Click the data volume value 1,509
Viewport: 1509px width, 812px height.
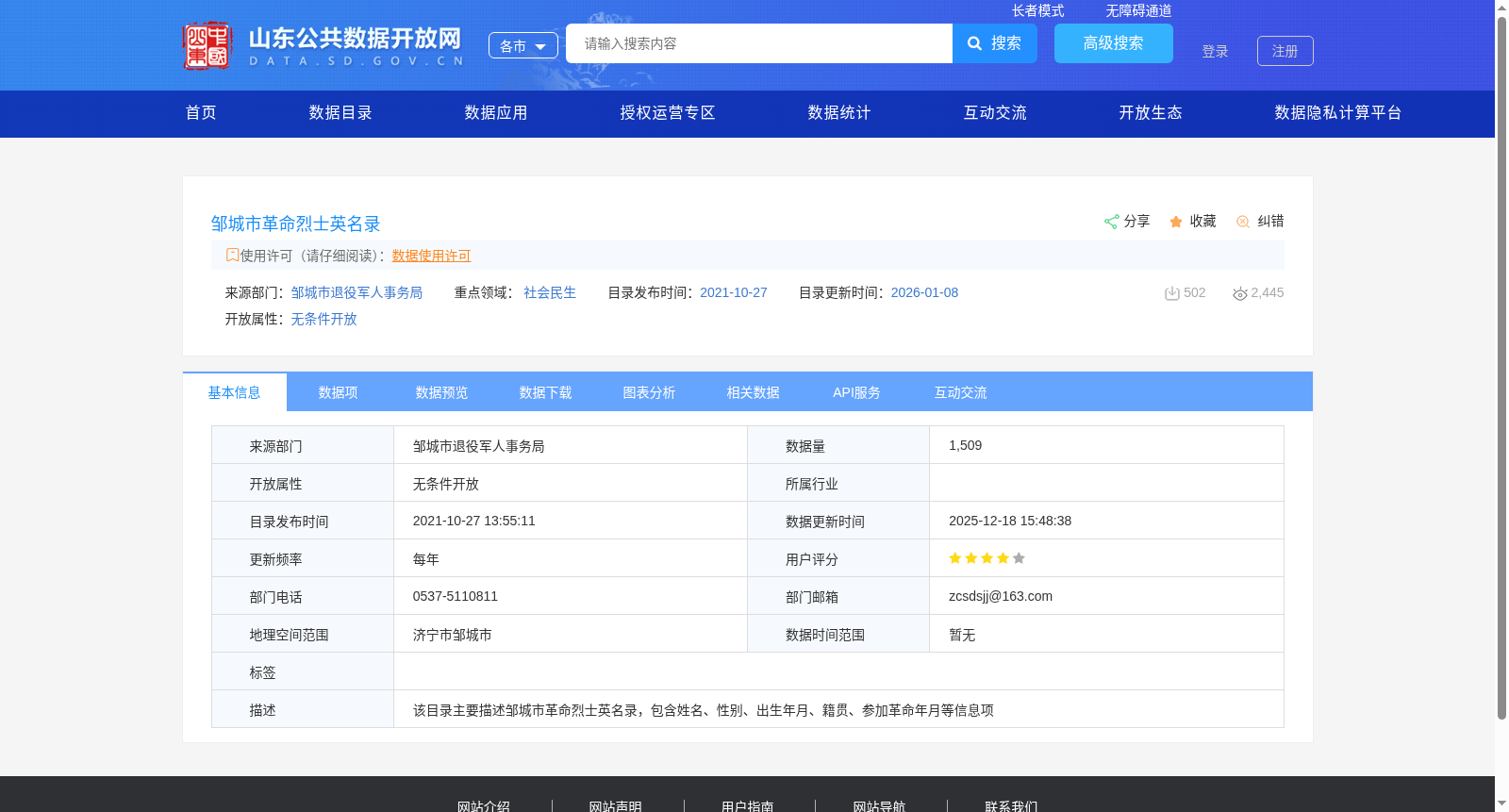coord(965,445)
